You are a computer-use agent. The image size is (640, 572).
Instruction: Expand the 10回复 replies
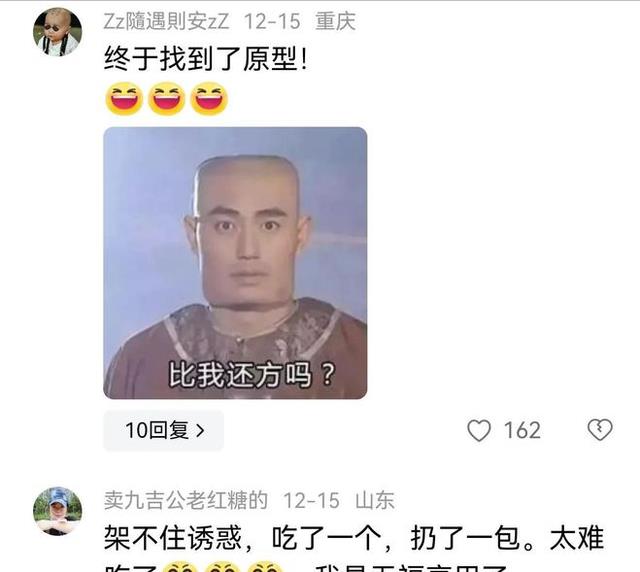(x=164, y=430)
